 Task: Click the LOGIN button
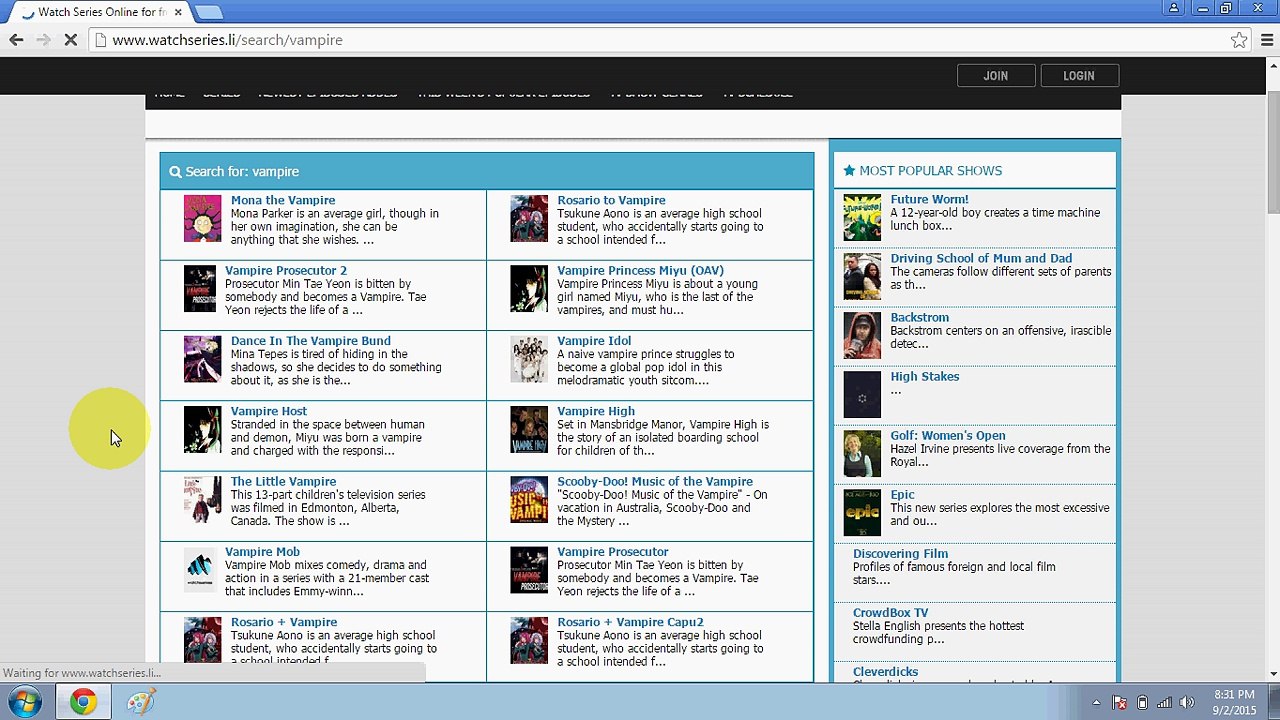[1079, 75]
